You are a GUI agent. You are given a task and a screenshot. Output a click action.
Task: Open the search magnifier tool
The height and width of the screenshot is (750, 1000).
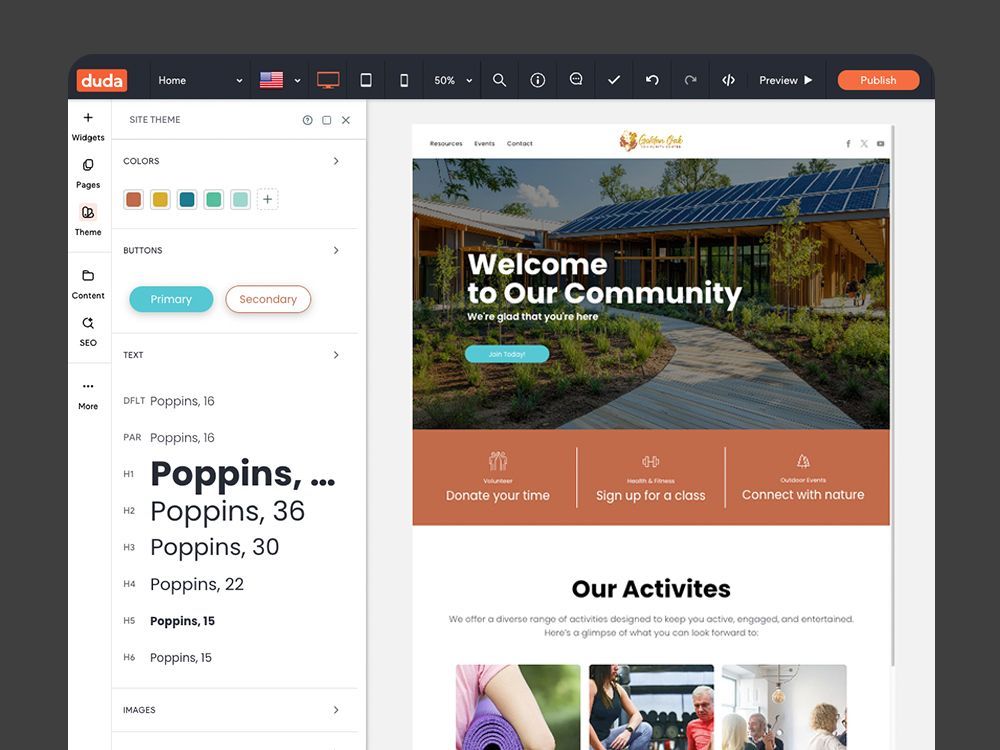[499, 80]
